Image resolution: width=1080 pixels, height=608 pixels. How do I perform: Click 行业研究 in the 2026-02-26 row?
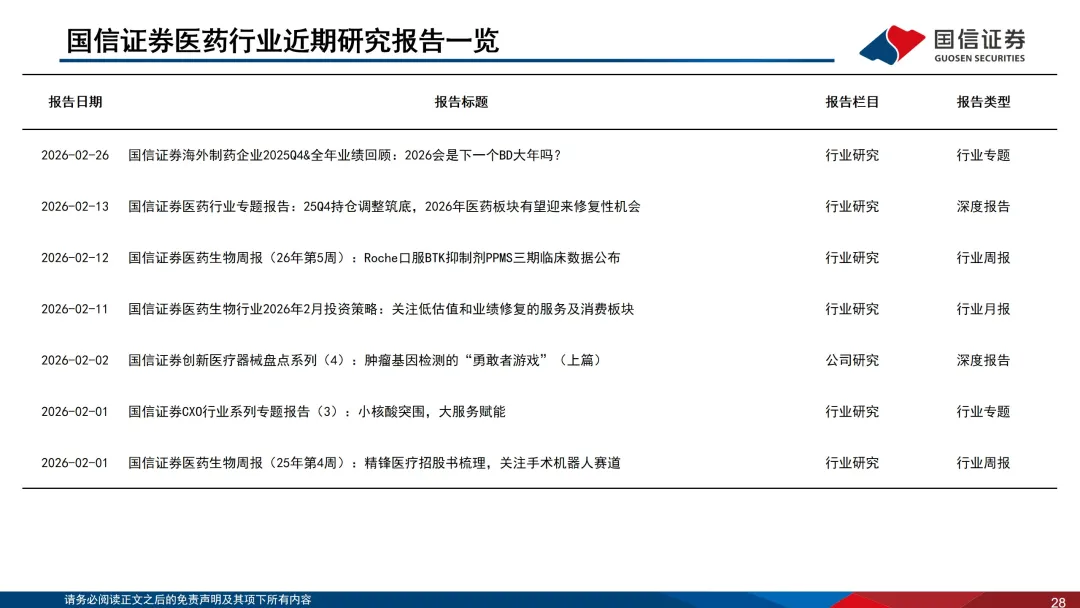(852, 156)
